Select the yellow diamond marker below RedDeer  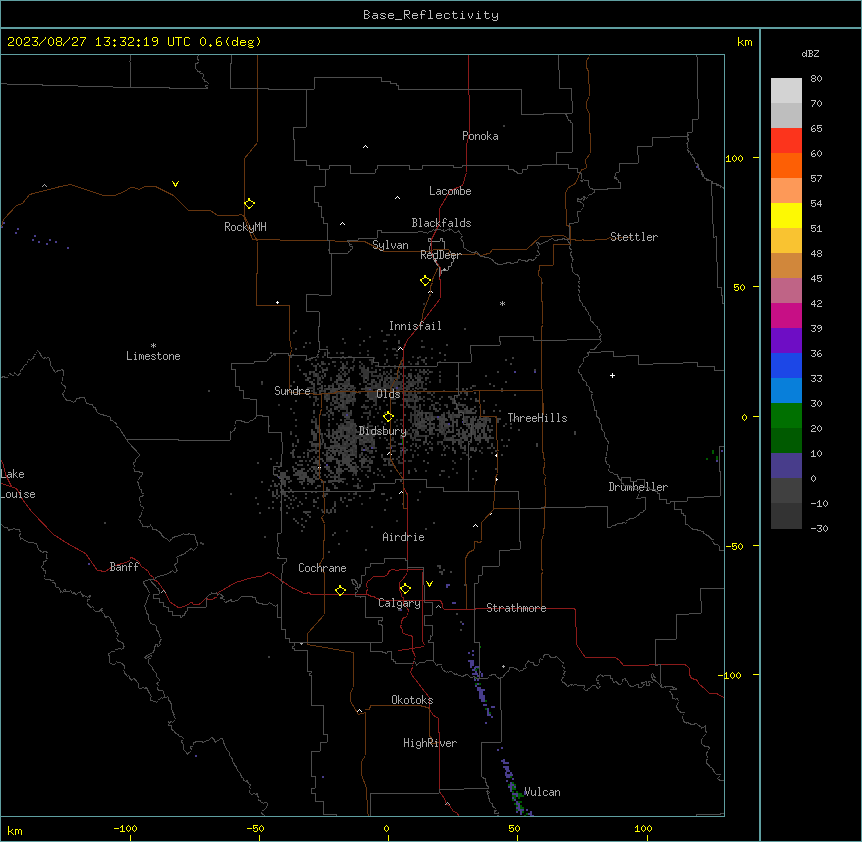pyautogui.click(x=425, y=281)
